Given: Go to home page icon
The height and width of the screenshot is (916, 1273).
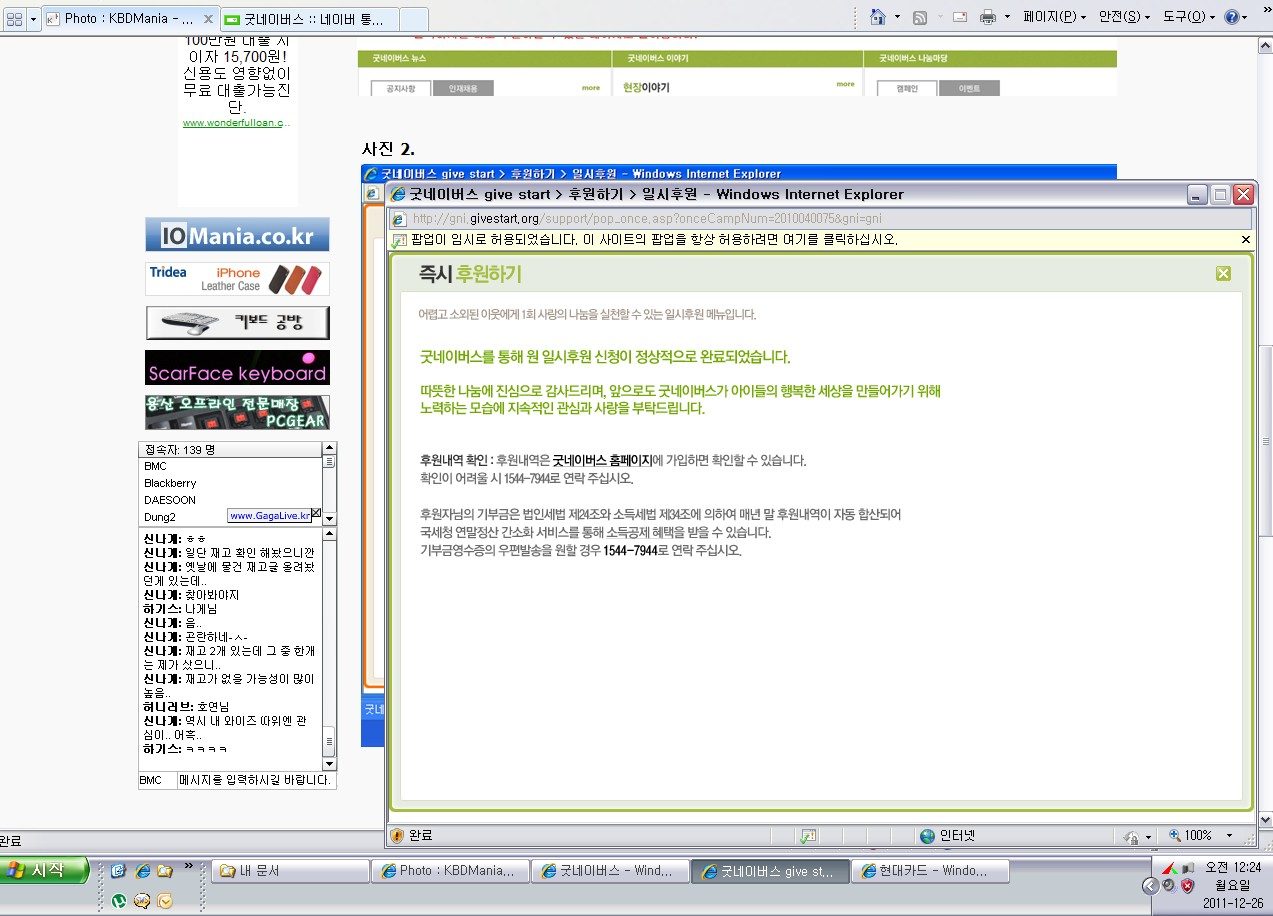Looking at the screenshot, I should coord(878,17).
